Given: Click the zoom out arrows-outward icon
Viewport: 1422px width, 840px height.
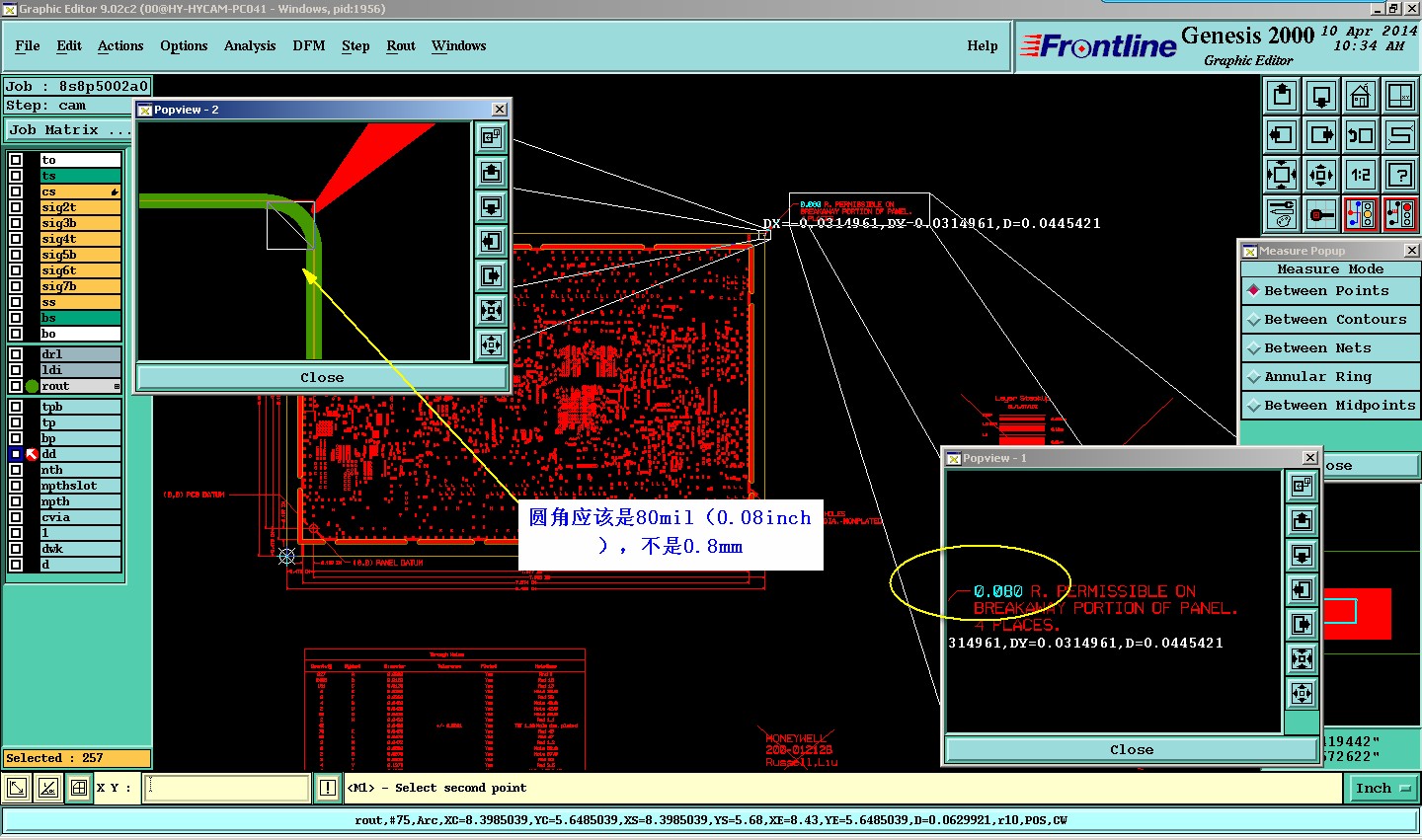Looking at the screenshot, I should click(1321, 175).
